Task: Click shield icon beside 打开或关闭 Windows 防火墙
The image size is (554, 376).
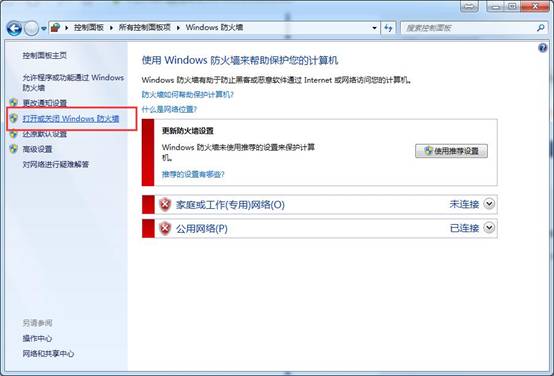Action: (x=13, y=118)
